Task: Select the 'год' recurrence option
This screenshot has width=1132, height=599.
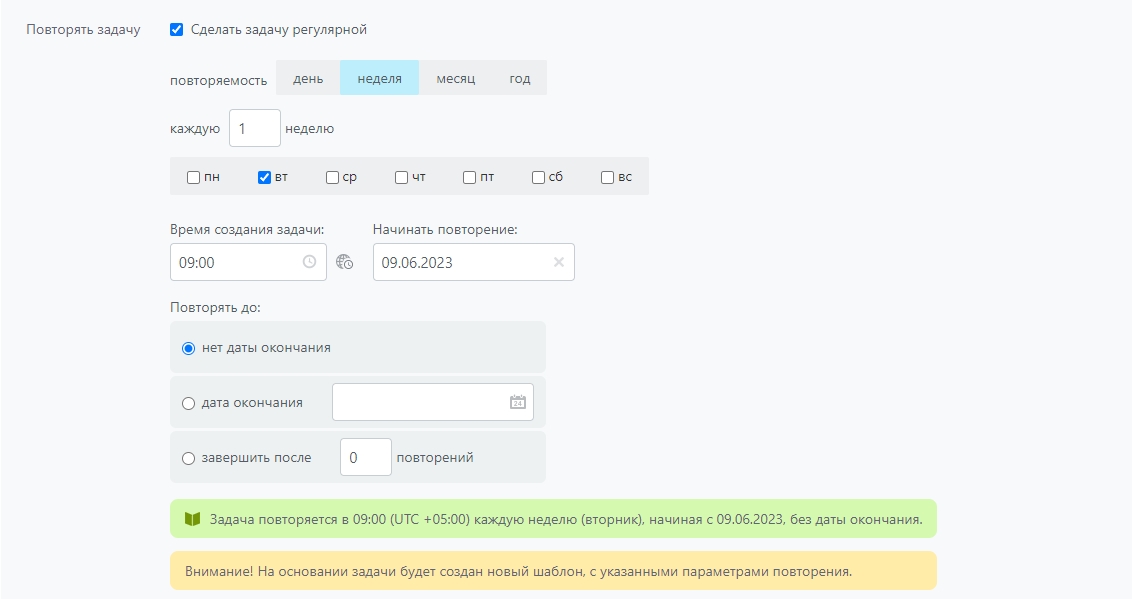Action: [520, 79]
